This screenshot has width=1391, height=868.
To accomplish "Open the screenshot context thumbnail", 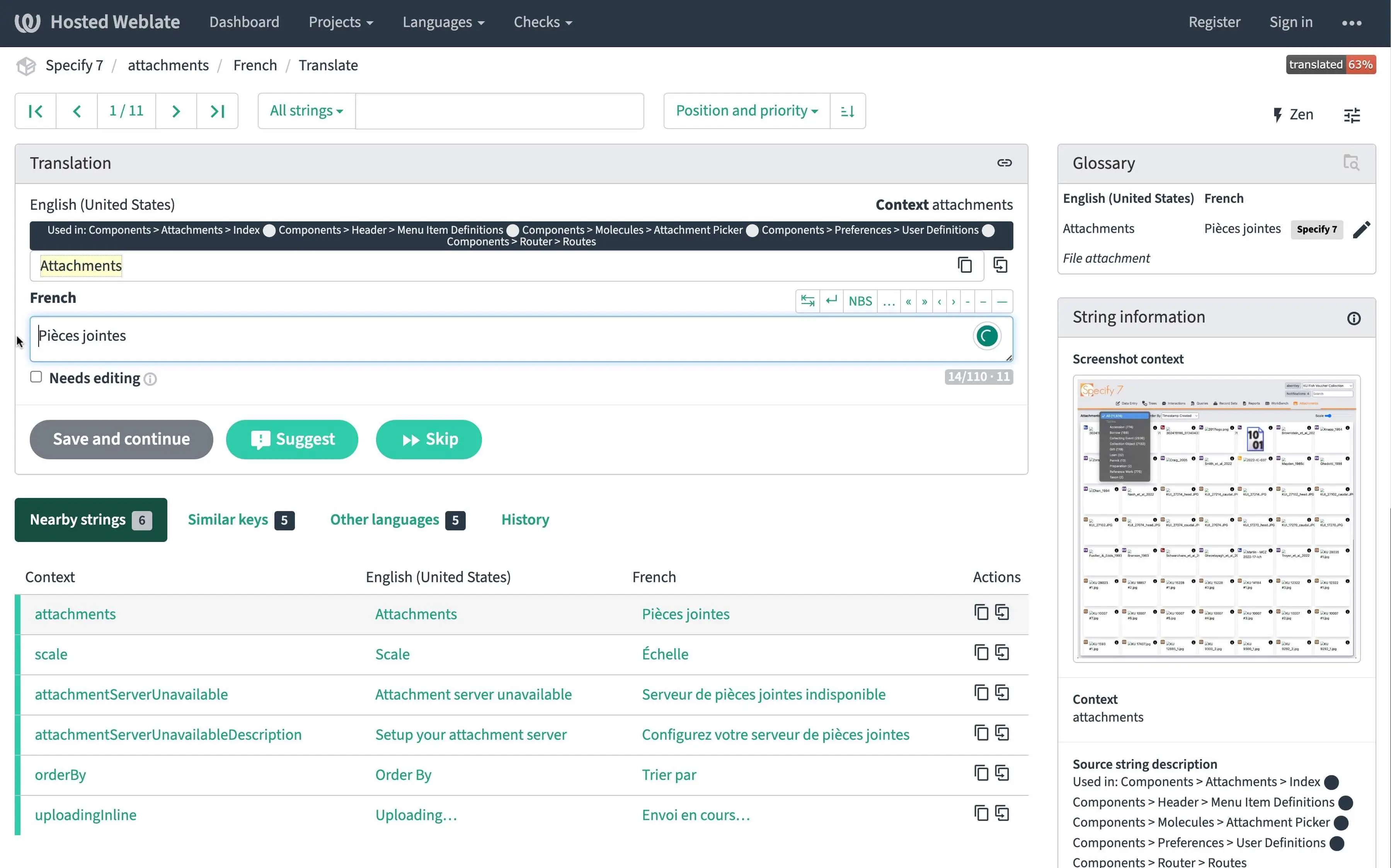I will pyautogui.click(x=1216, y=518).
